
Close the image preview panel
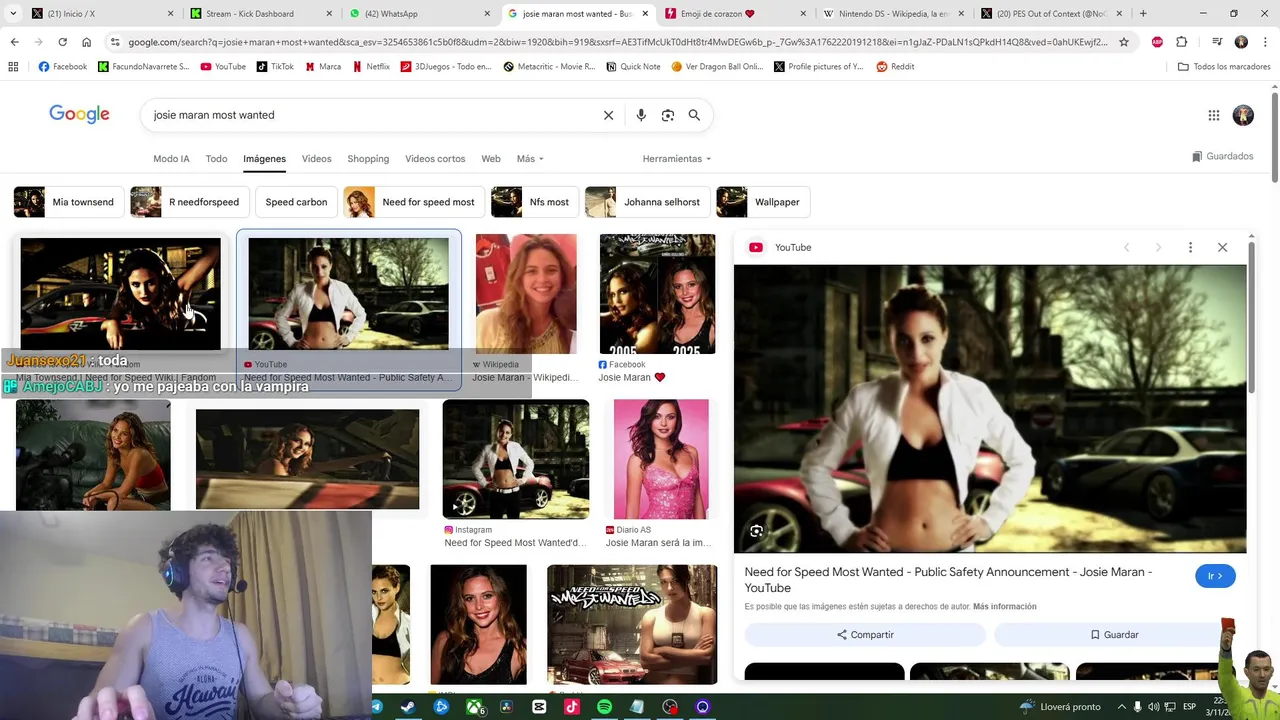[x=1222, y=247]
